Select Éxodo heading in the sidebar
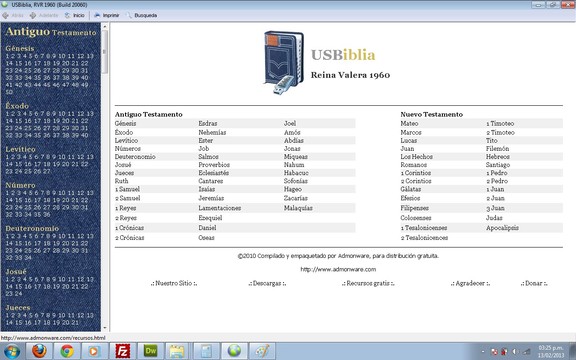 point(17,106)
